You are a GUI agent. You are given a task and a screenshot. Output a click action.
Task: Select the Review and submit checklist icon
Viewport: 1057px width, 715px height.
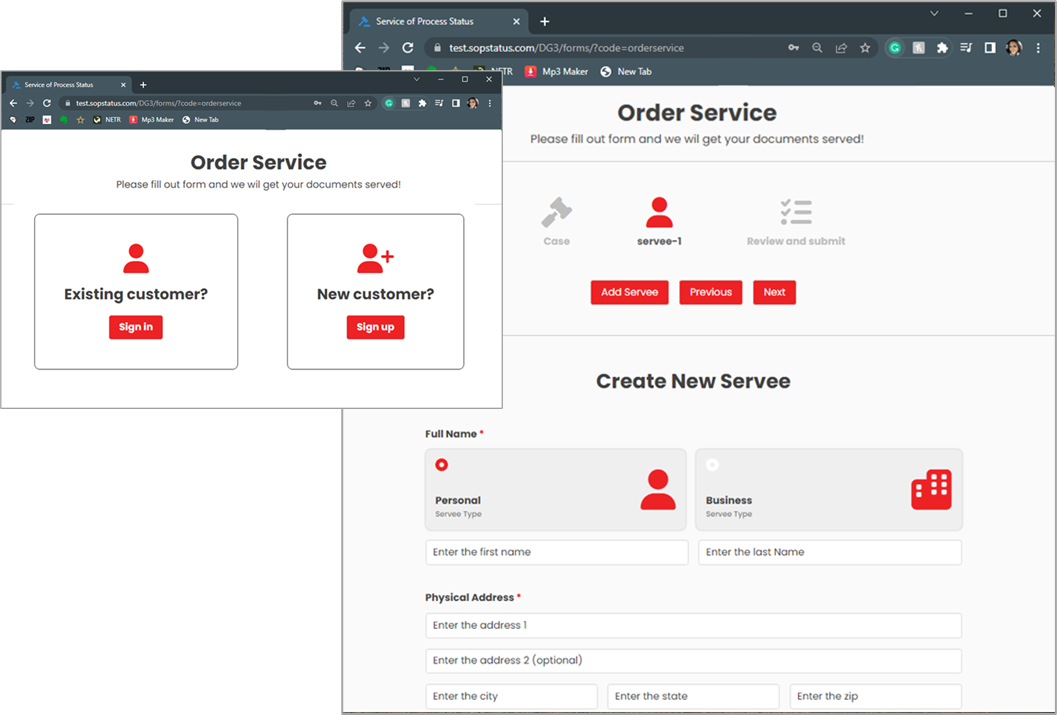click(x=795, y=210)
